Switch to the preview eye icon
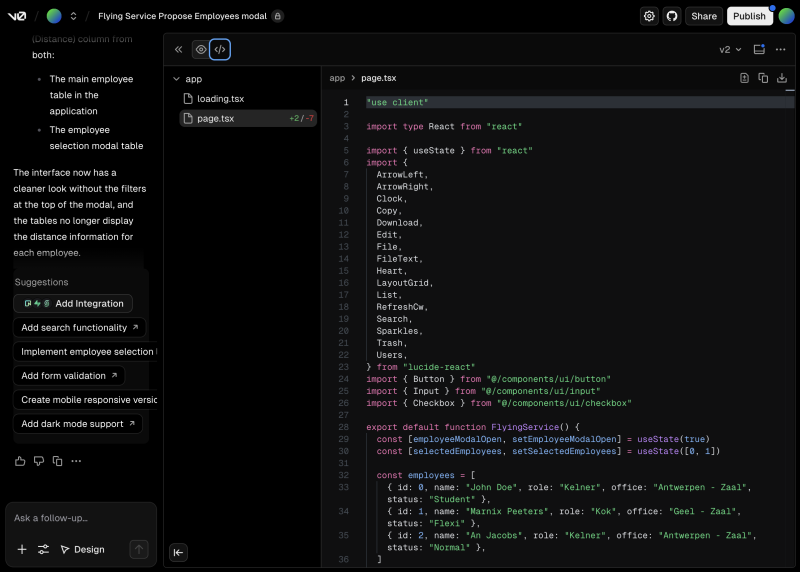 (201, 49)
